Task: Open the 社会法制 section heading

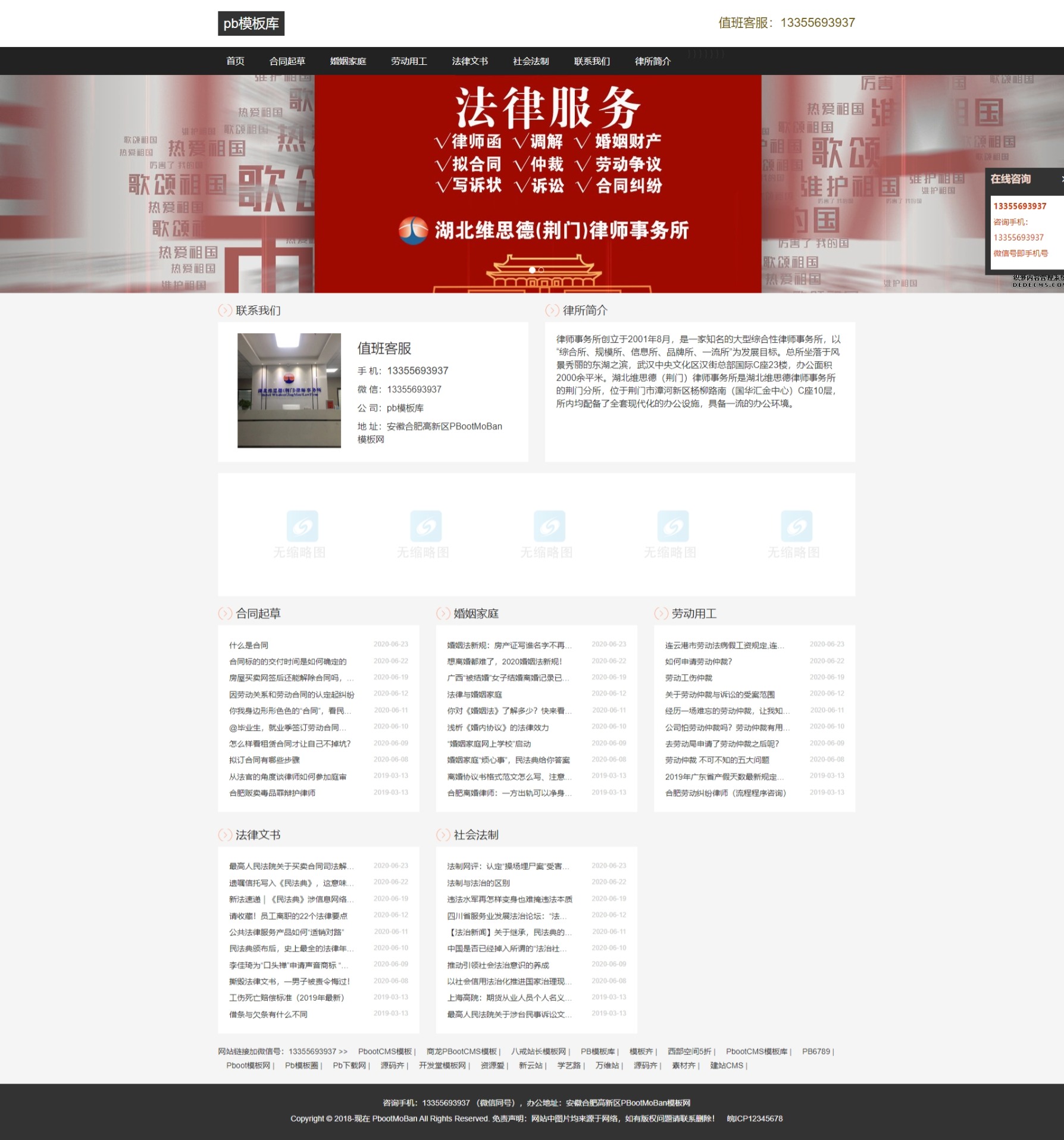Action: [x=476, y=835]
